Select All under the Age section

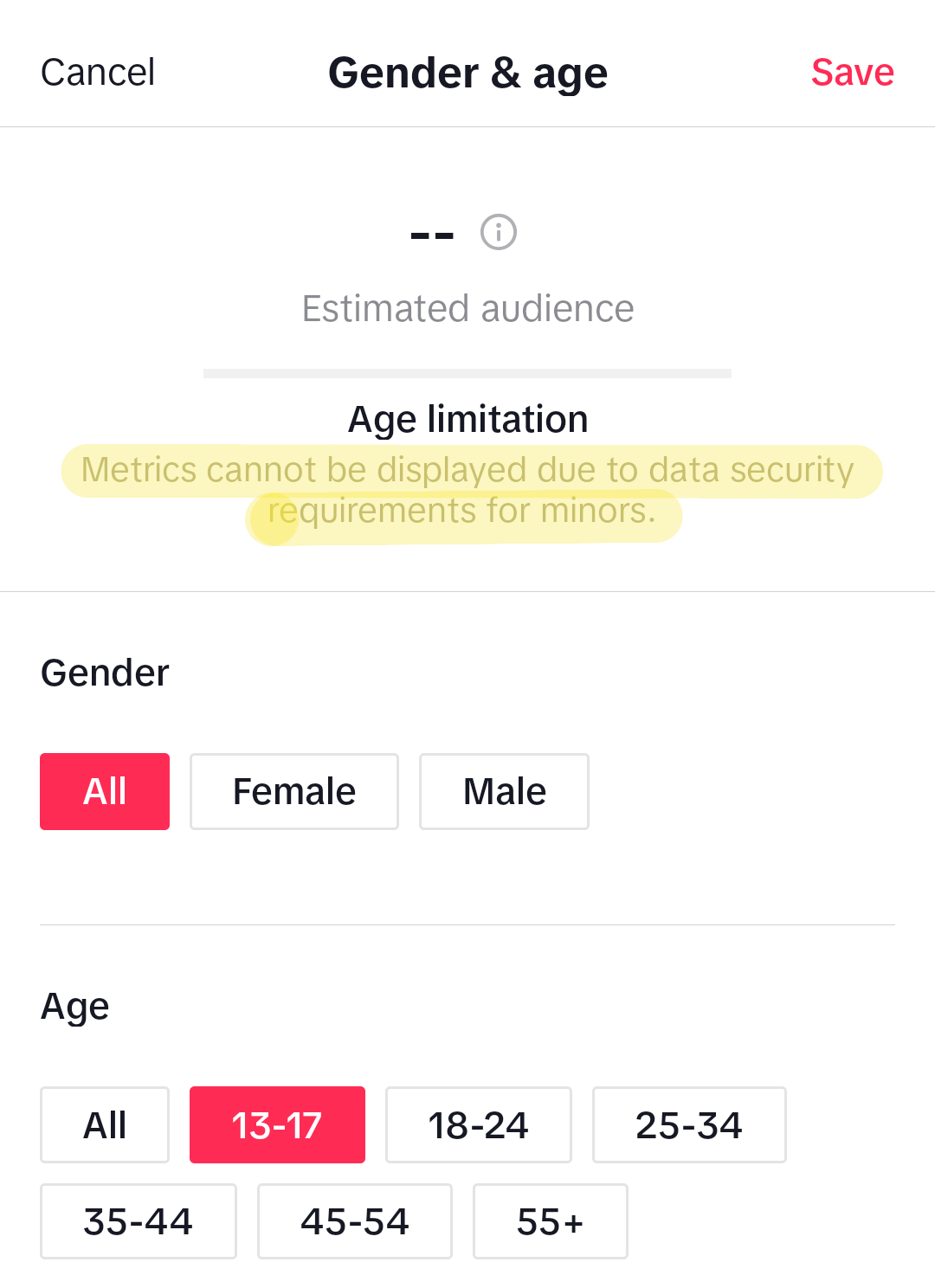105,1124
